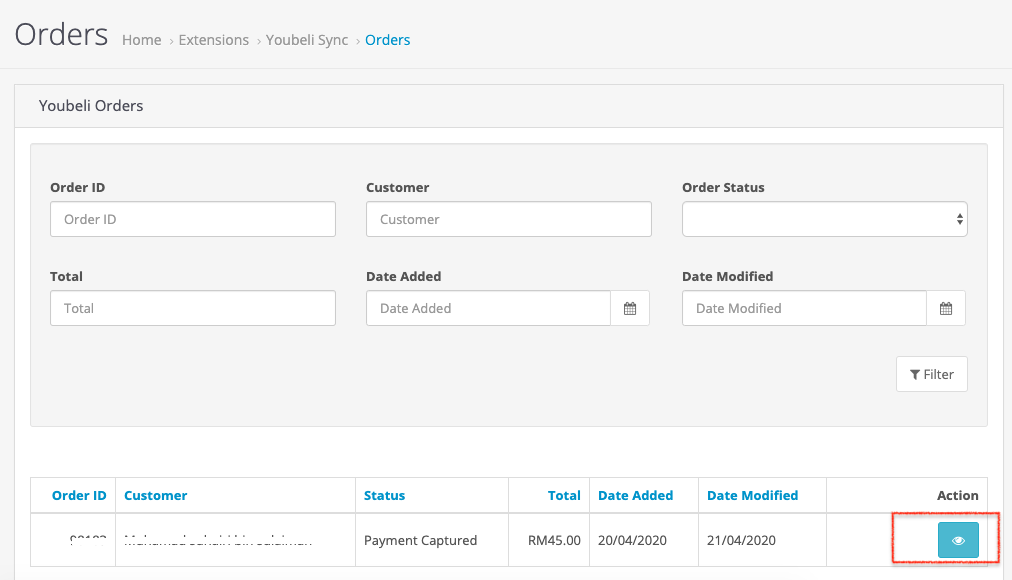The image size is (1012, 580).
Task: Expand the Order Status dropdown
Action: [x=824, y=219]
